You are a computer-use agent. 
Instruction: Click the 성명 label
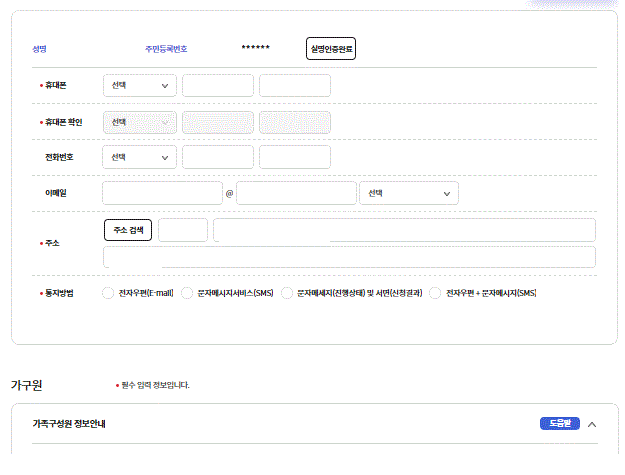[39, 49]
